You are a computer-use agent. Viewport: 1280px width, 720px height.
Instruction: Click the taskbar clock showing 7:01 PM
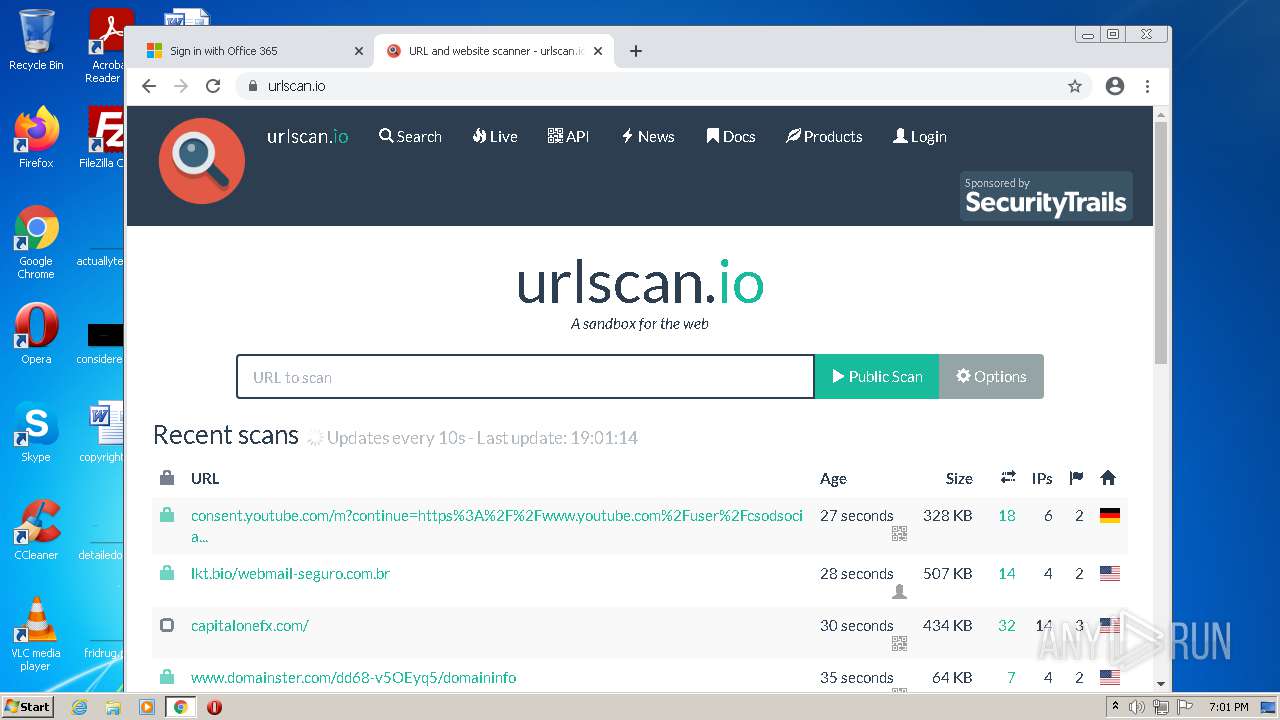coord(1228,707)
